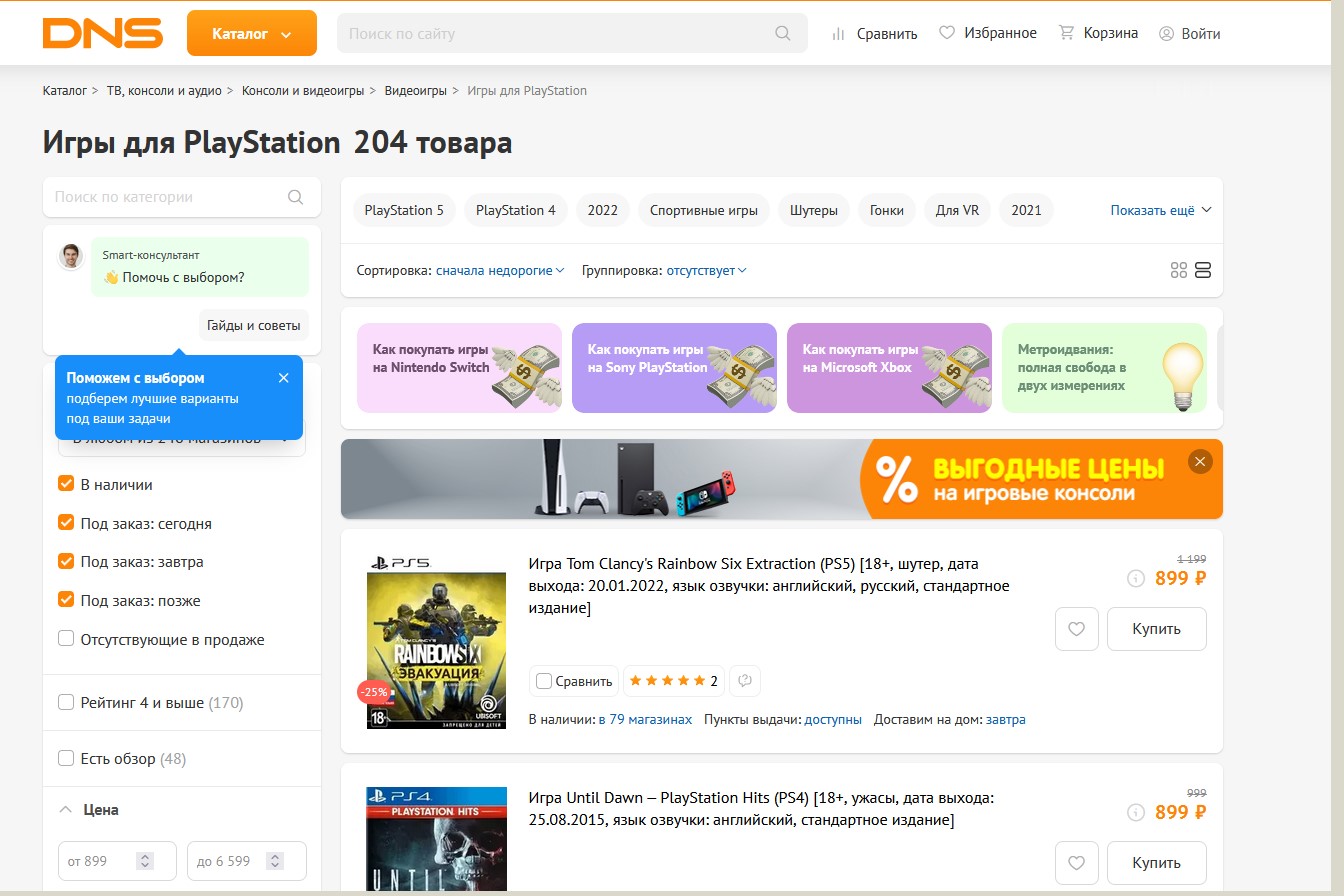The width and height of the screenshot is (1344, 896).
Task: Go to Консоли и видеоигры breadcrumb
Action: pyautogui.click(x=303, y=90)
